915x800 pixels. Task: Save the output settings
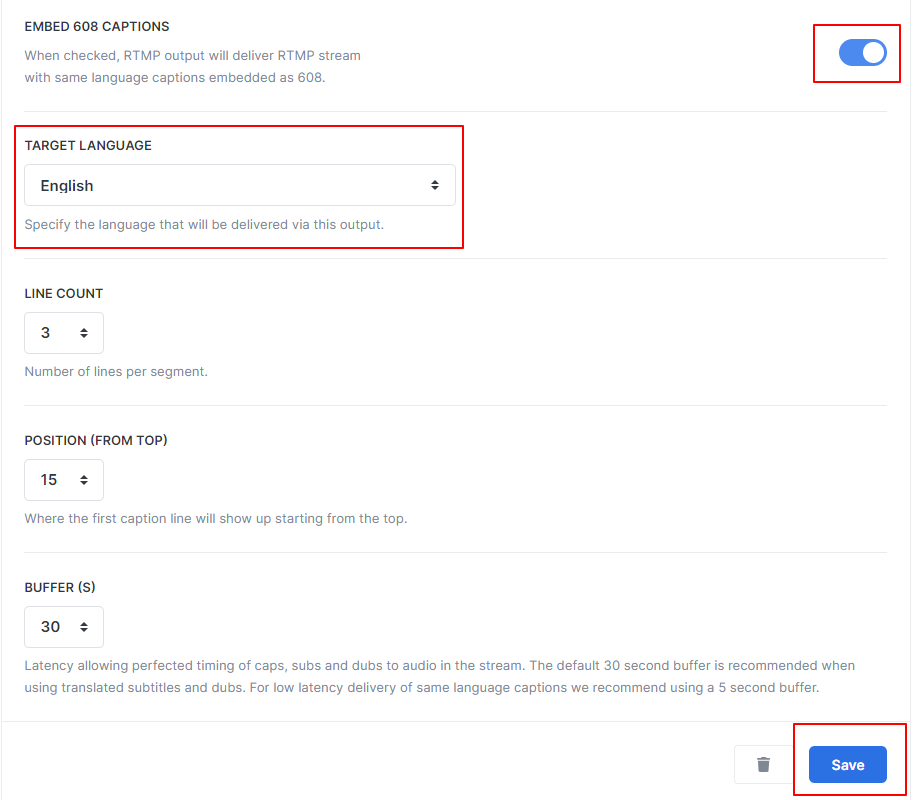[x=847, y=764]
